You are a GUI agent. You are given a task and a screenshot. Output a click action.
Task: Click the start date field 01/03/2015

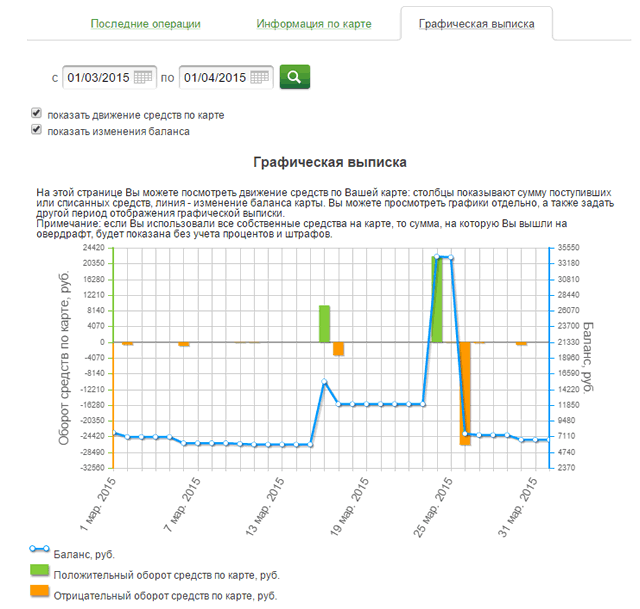click(x=97, y=77)
